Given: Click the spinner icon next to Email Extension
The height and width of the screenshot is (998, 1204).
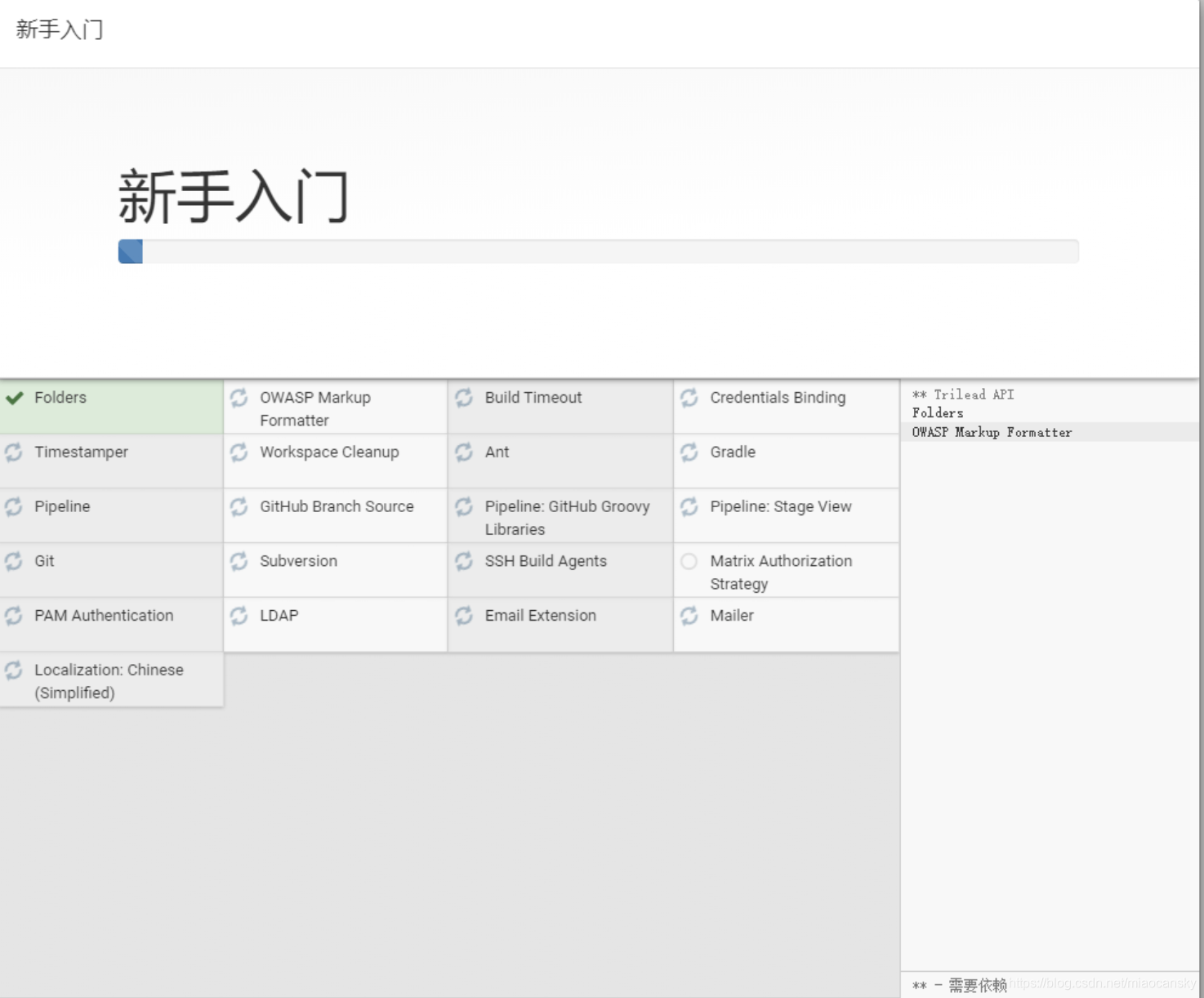Looking at the screenshot, I should click(464, 616).
